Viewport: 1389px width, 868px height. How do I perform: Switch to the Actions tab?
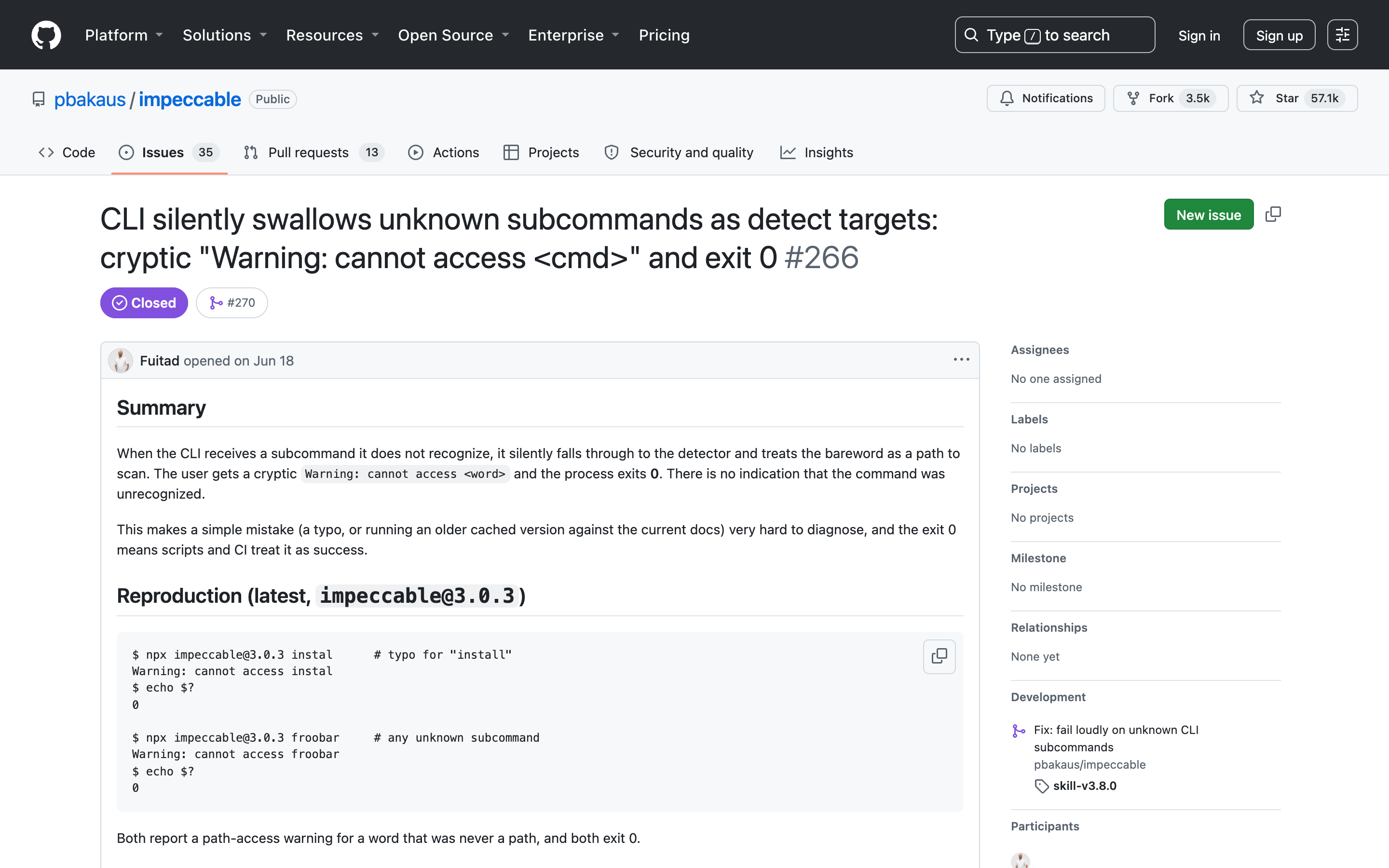click(443, 152)
